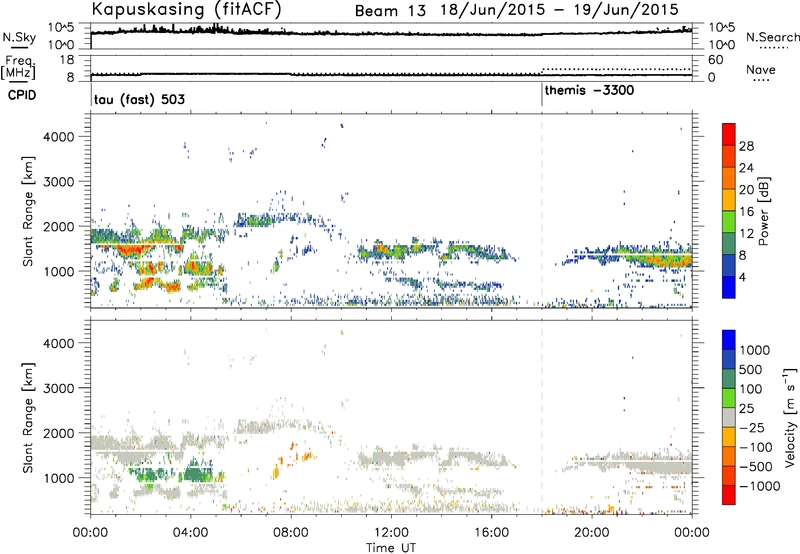This screenshot has width=800, height=554.
Task: Click the yellow 16–20 dB Power colorbar segment
Action: [729, 199]
